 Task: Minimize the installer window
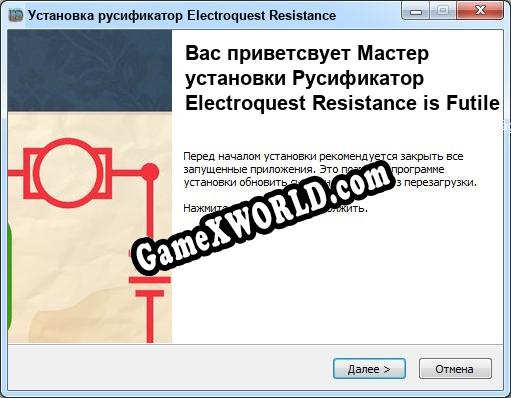416,11
